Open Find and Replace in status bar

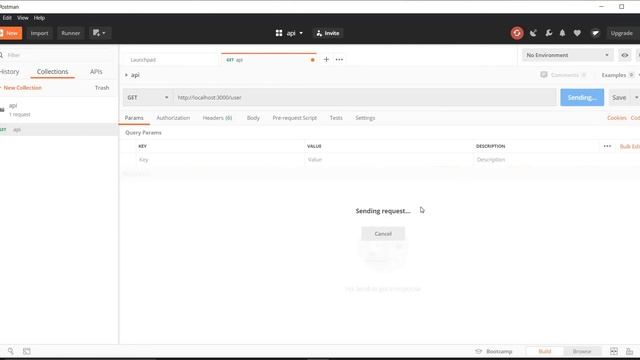11,351
